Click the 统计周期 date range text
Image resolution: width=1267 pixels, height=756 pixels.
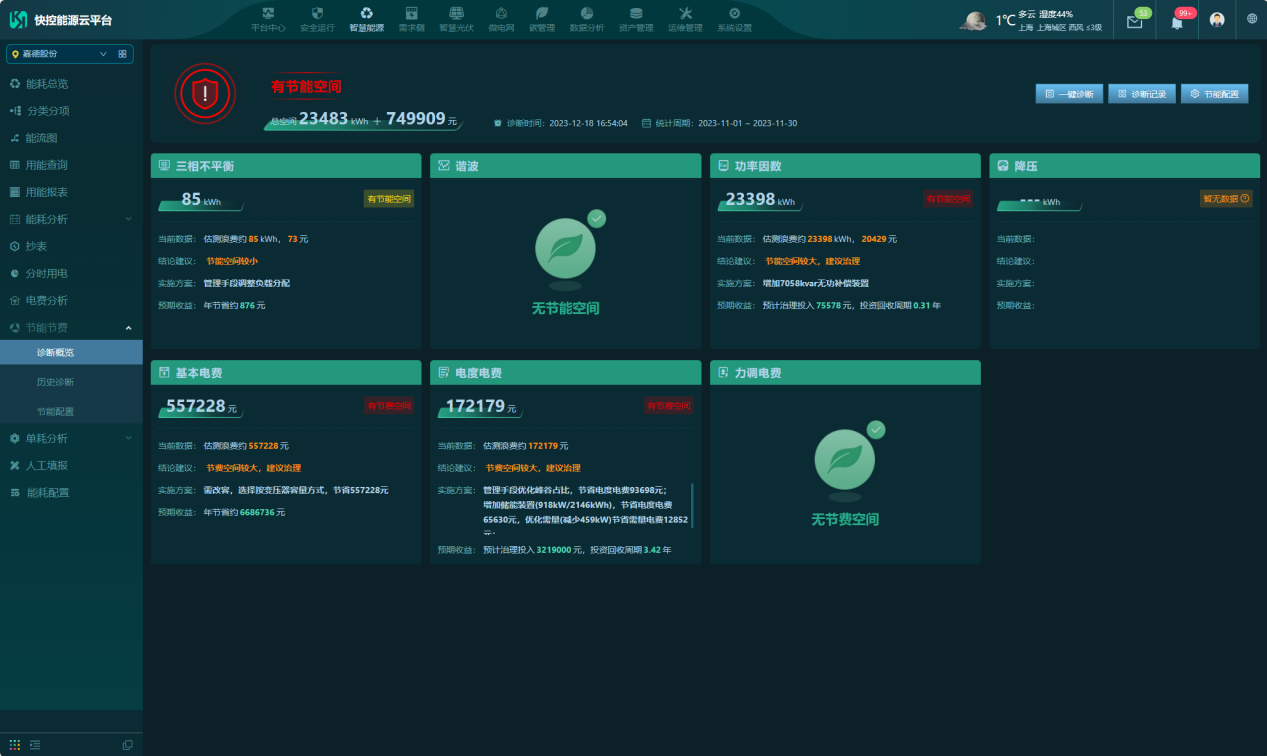(727, 123)
